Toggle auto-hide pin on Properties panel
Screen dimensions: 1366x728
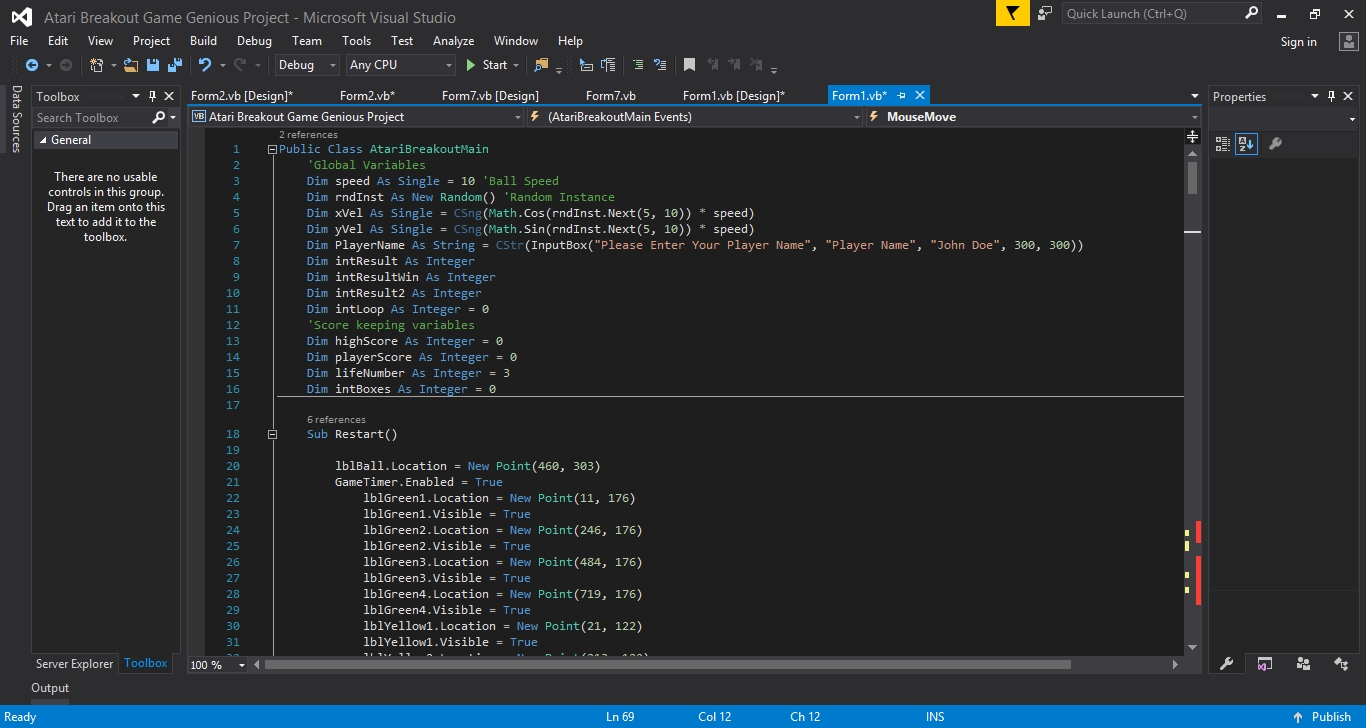click(1331, 97)
